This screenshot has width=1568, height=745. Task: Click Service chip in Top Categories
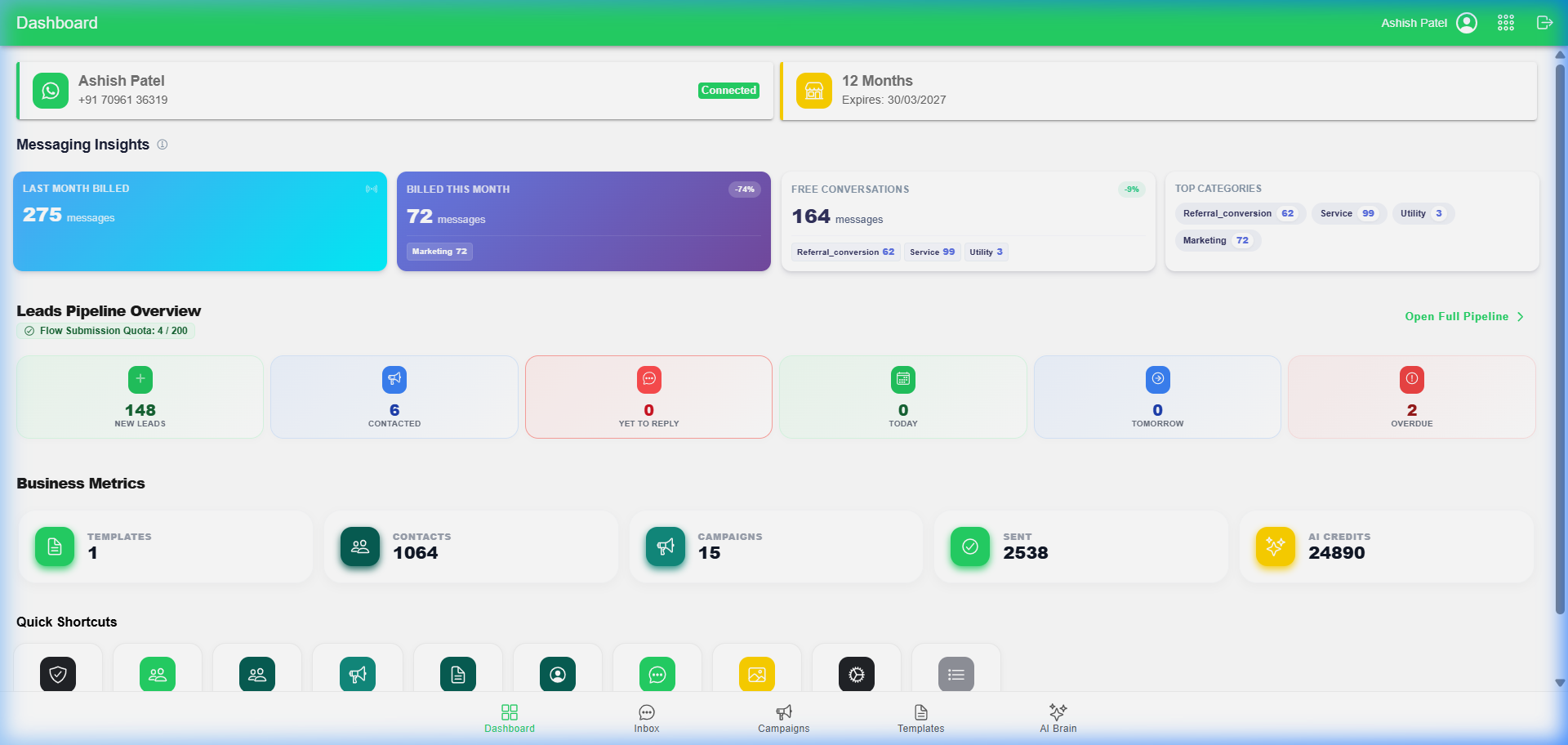[1349, 213]
